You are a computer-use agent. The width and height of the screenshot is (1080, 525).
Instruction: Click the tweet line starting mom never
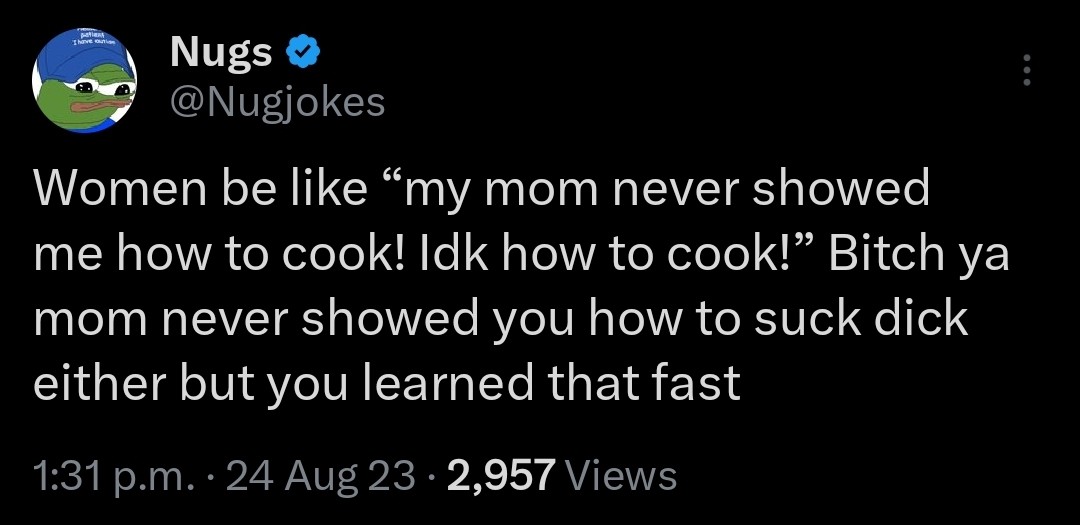[500, 319]
